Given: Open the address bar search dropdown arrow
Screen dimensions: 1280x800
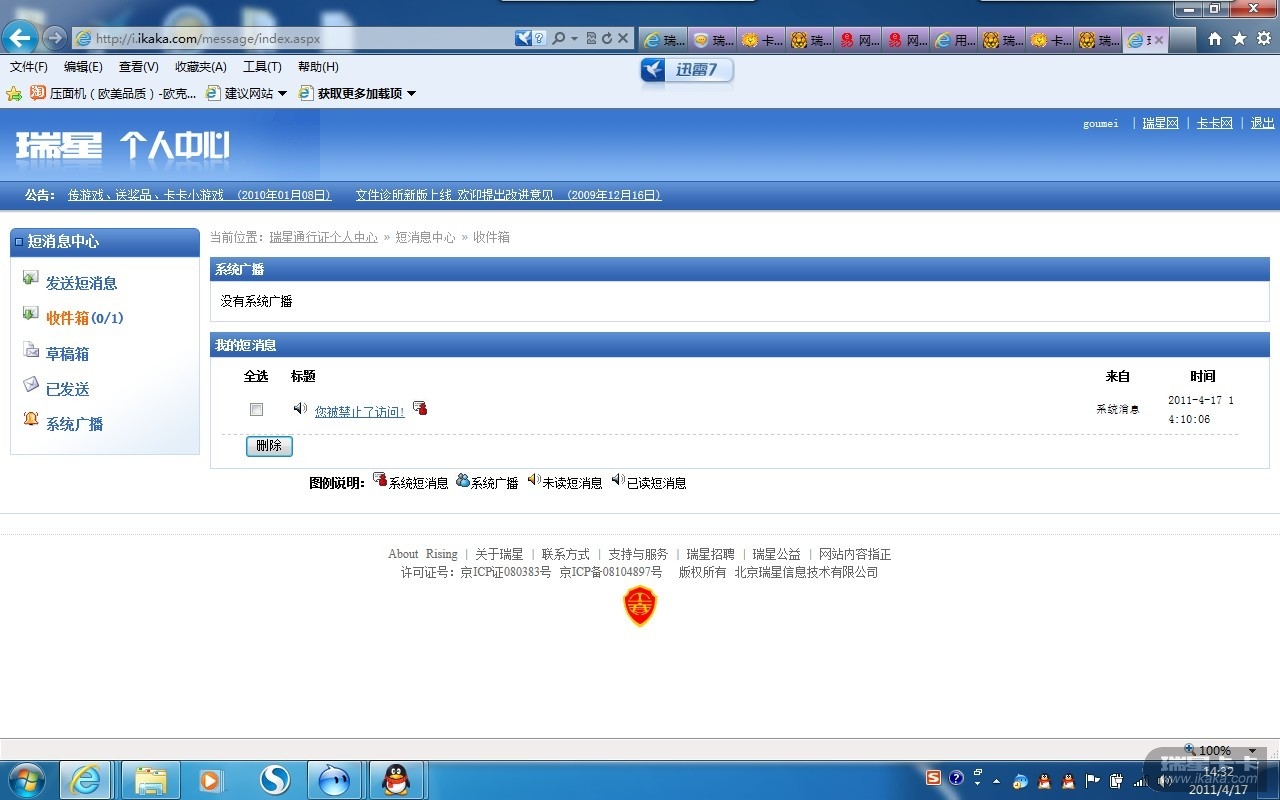Looking at the screenshot, I should coord(574,38).
